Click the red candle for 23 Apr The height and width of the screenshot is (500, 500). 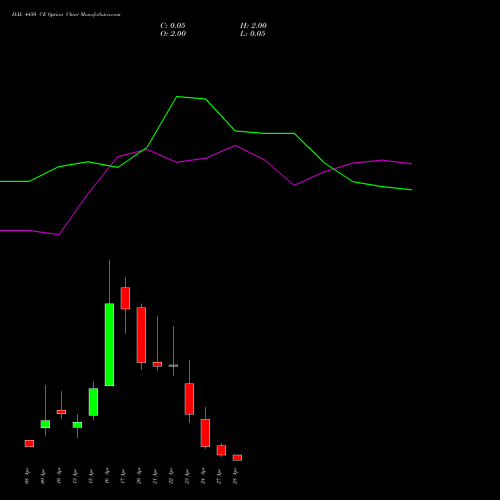click(189, 399)
